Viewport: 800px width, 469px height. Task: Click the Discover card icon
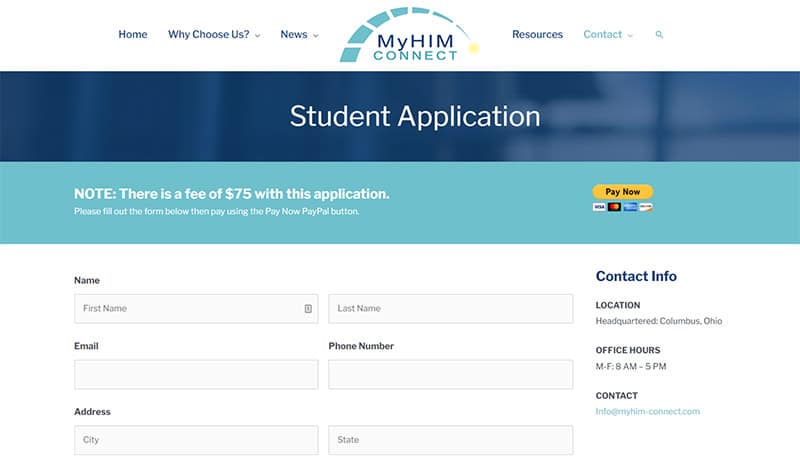[x=645, y=207]
